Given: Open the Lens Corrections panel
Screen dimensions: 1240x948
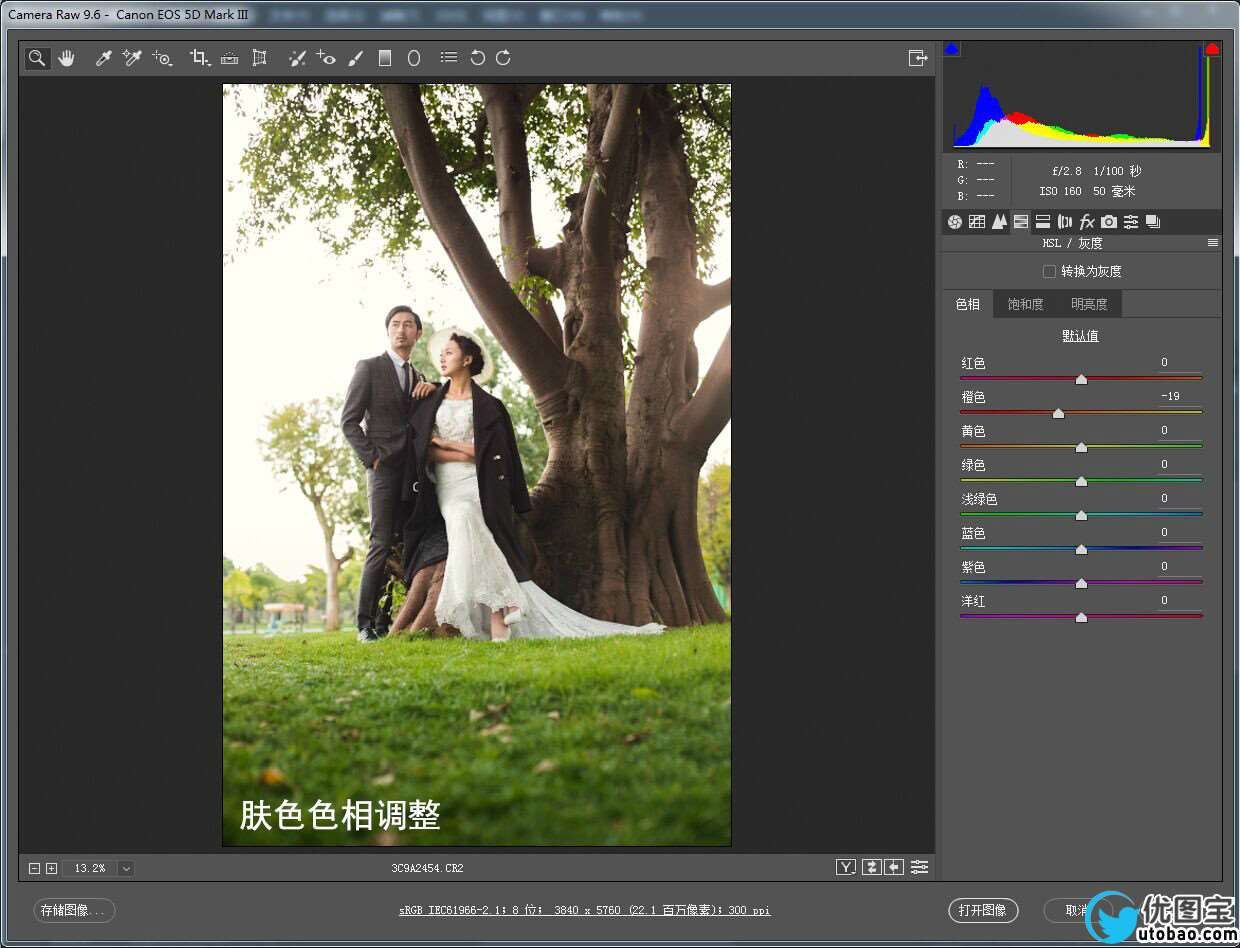Looking at the screenshot, I should (x=1065, y=222).
